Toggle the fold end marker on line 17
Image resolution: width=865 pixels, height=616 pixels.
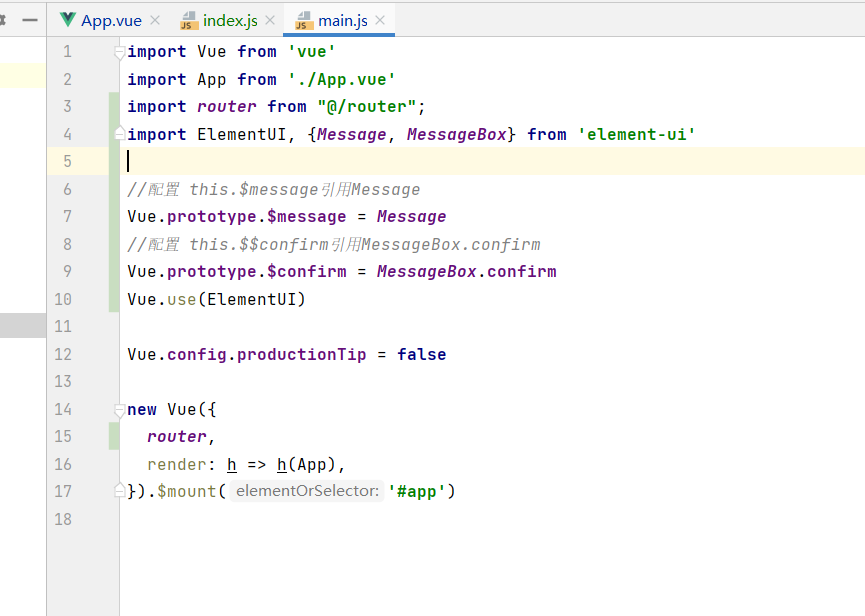pyautogui.click(x=119, y=490)
